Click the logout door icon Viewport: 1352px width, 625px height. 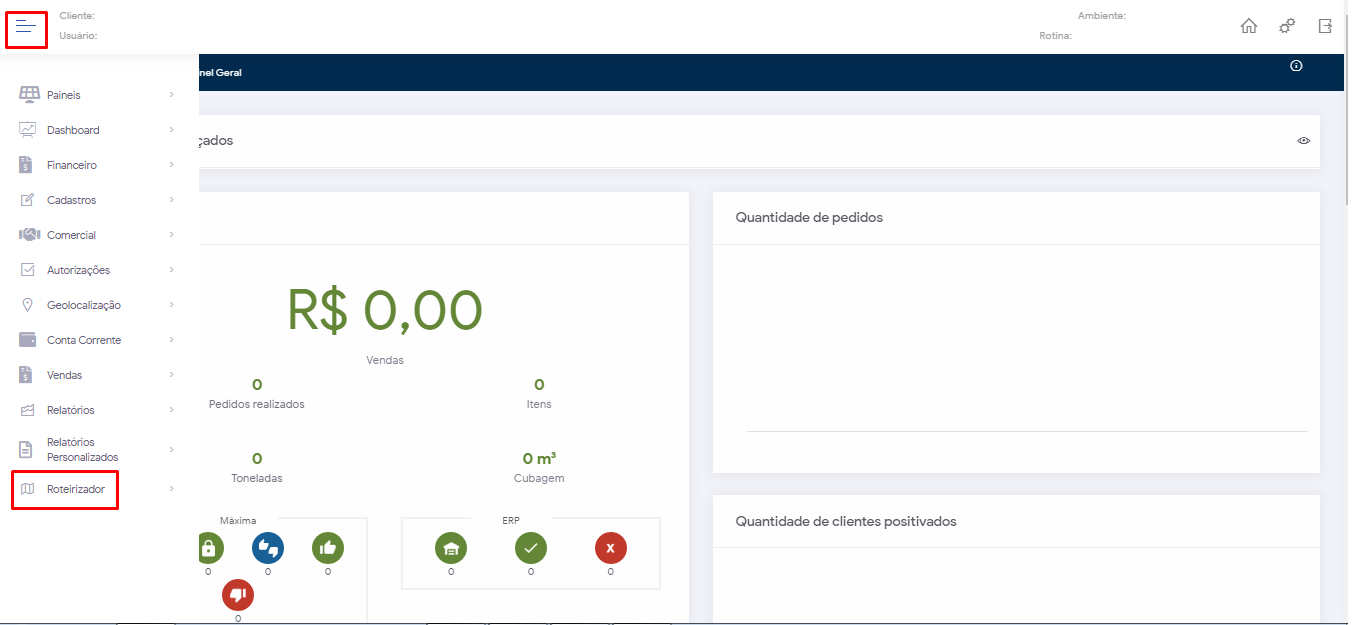pyautogui.click(x=1325, y=27)
